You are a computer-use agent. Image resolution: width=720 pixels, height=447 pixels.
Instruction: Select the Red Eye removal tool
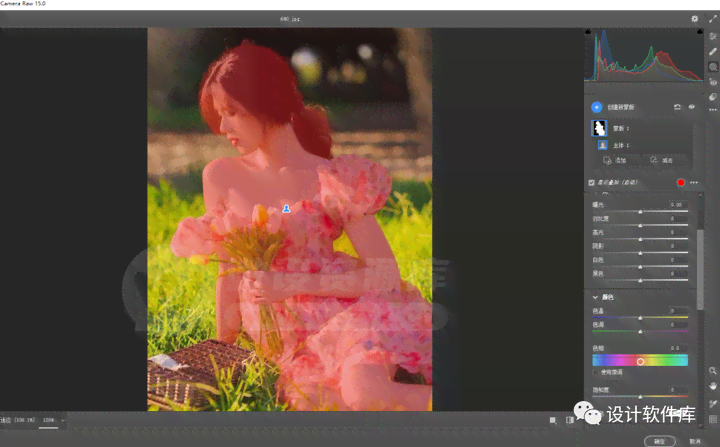click(713, 82)
